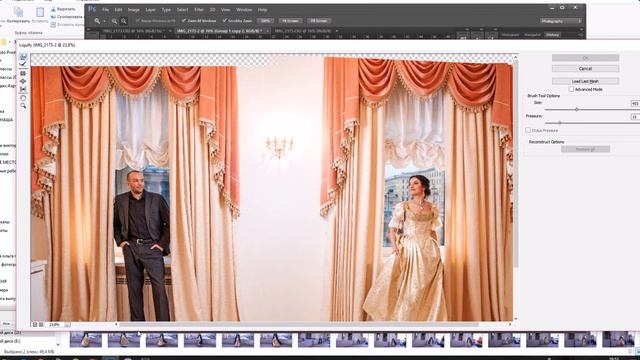The width and height of the screenshot is (640, 360).
Task: Click the 100% zoom button
Action: tap(265, 21)
